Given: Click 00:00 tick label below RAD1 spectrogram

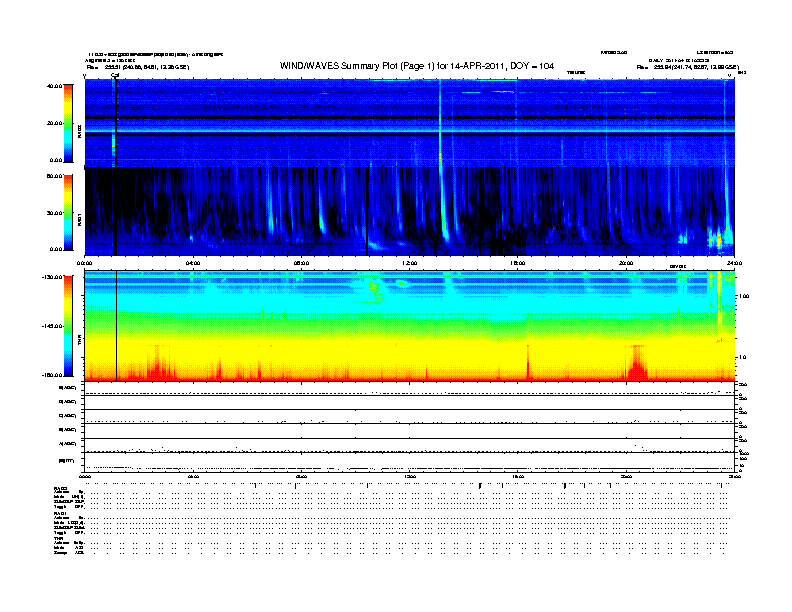Looking at the screenshot, I should [x=85, y=263].
